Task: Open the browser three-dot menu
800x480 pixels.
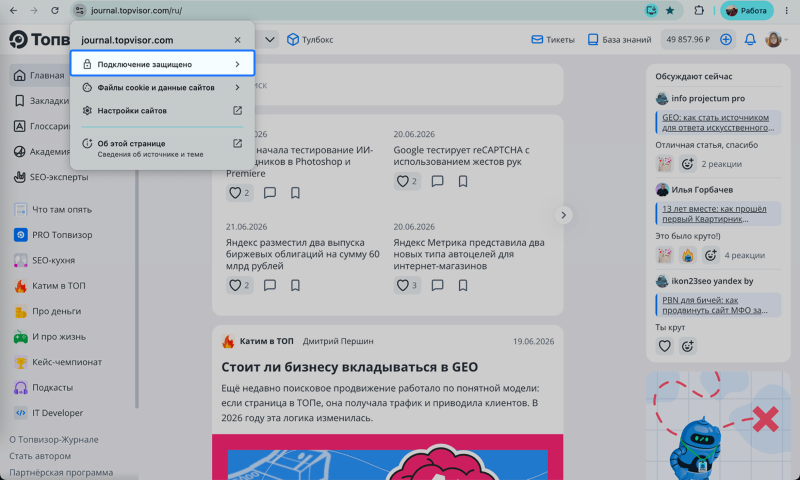Action: point(786,10)
